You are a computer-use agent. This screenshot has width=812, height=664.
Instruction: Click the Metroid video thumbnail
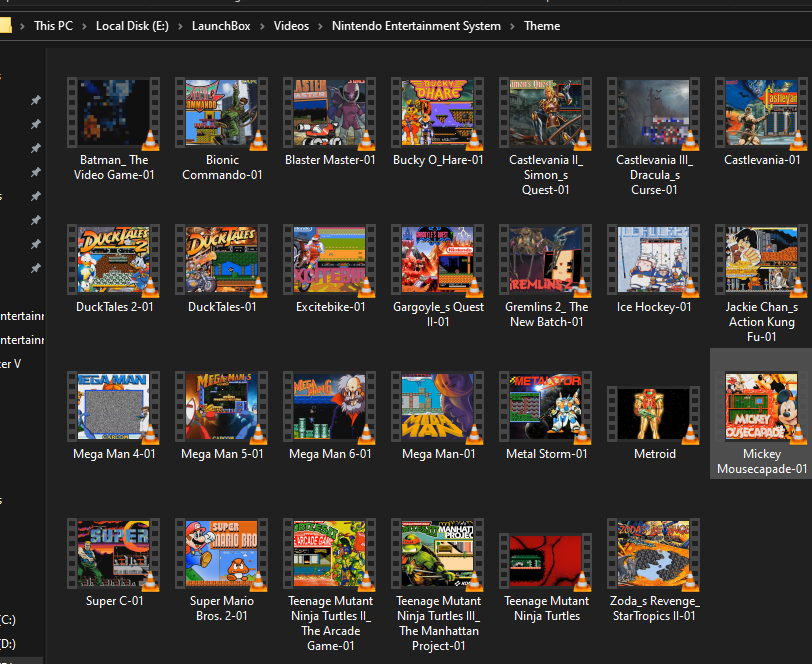[654, 414]
